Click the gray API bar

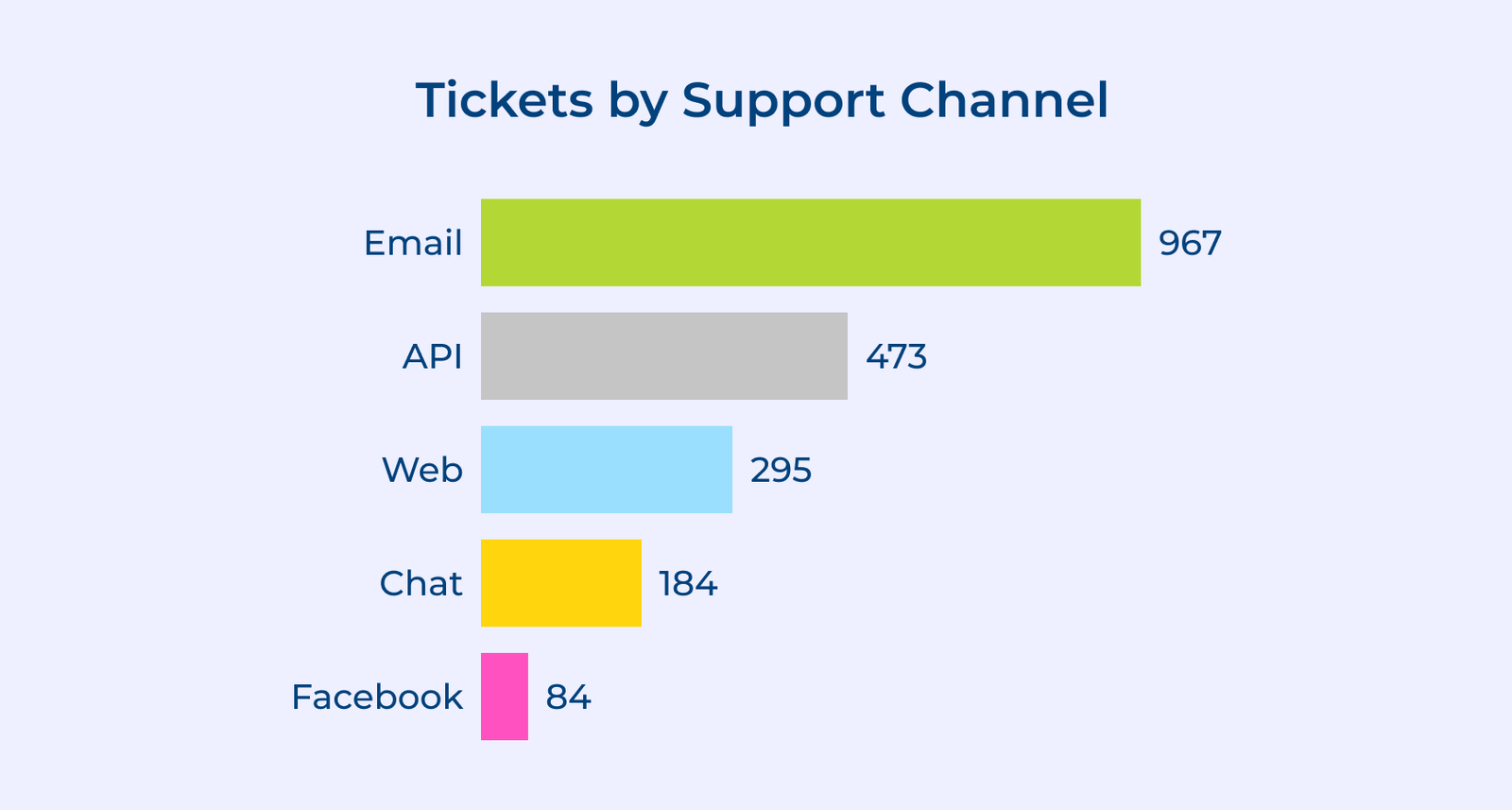(663, 356)
